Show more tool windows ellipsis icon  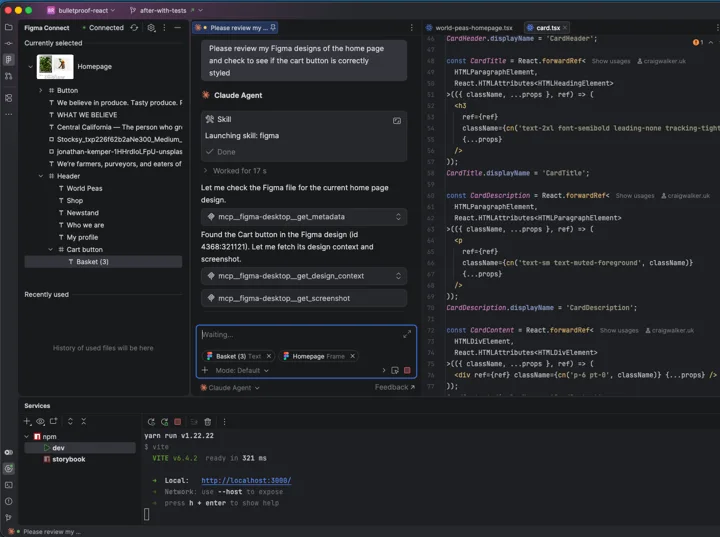coord(9,114)
